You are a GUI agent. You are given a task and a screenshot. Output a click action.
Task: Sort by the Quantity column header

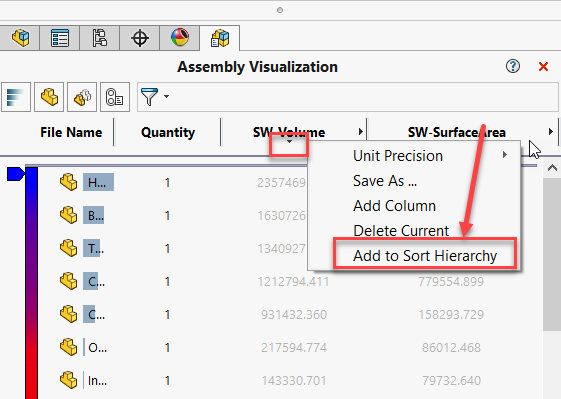point(168,132)
